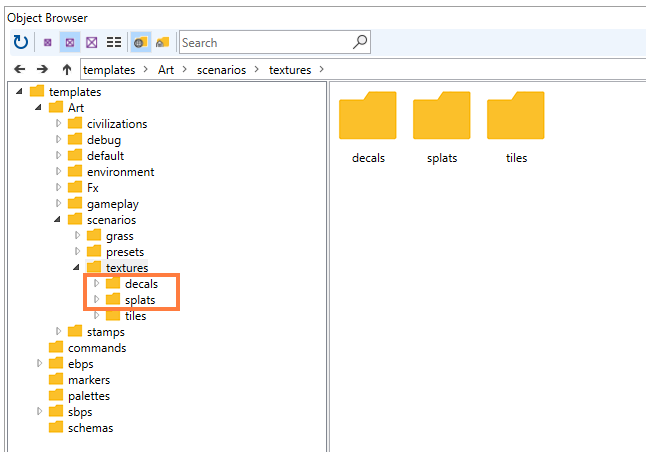This screenshot has width=646, height=452.
Task: Select the scenarios folder in tree
Action: [102, 220]
